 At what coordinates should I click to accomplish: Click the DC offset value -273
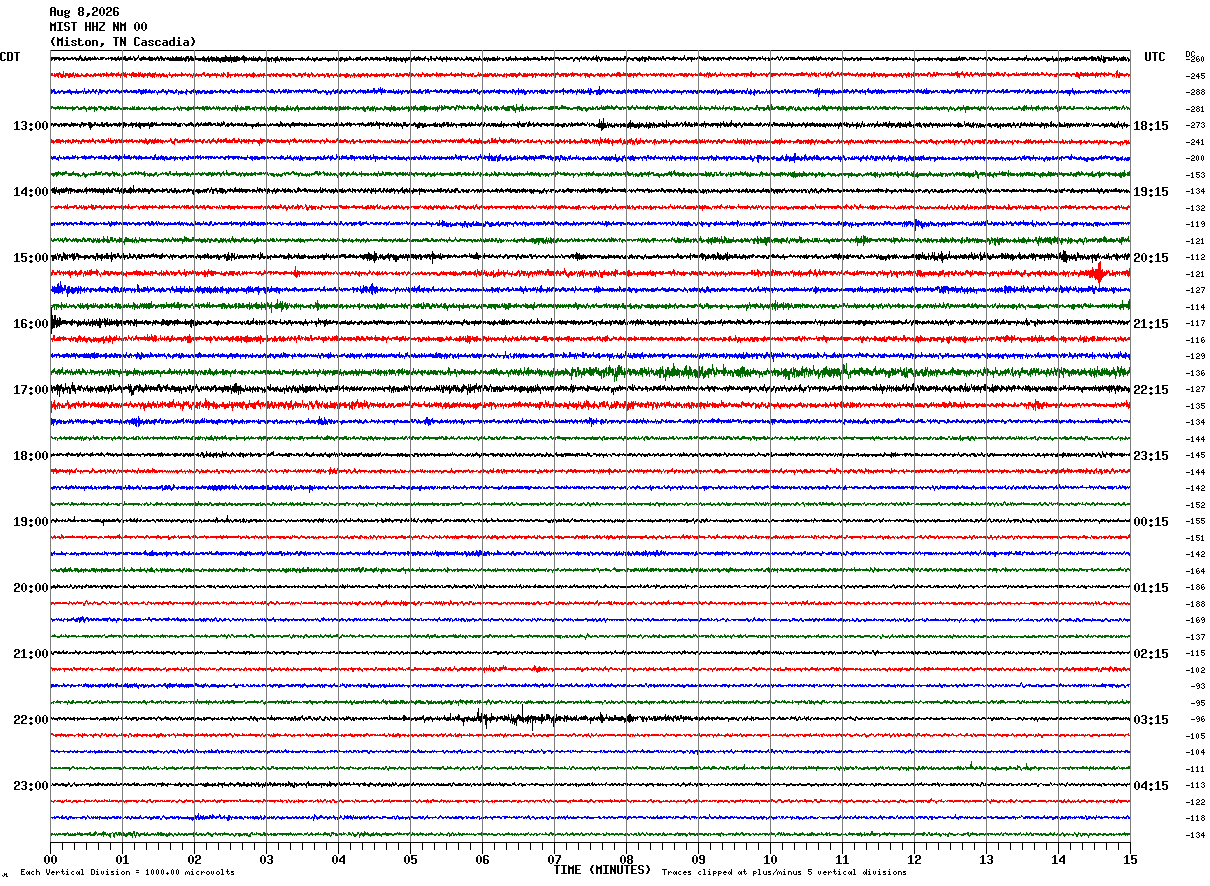pos(1195,125)
